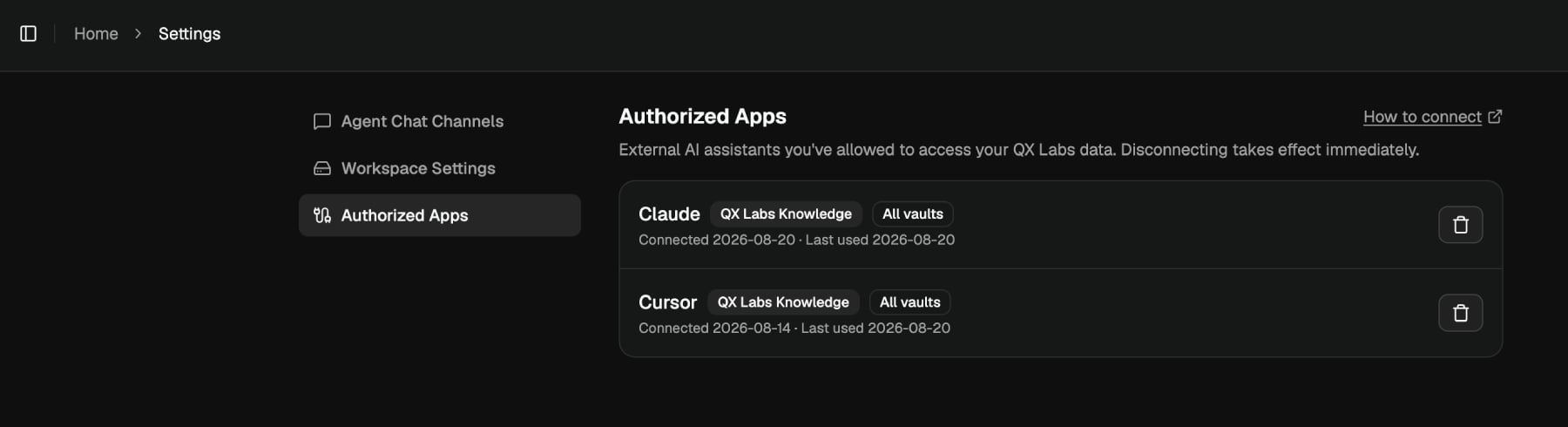Screen dimensions: 1568x427
Task: Click the Agent Chat Channels chat icon
Action: click(x=321, y=121)
